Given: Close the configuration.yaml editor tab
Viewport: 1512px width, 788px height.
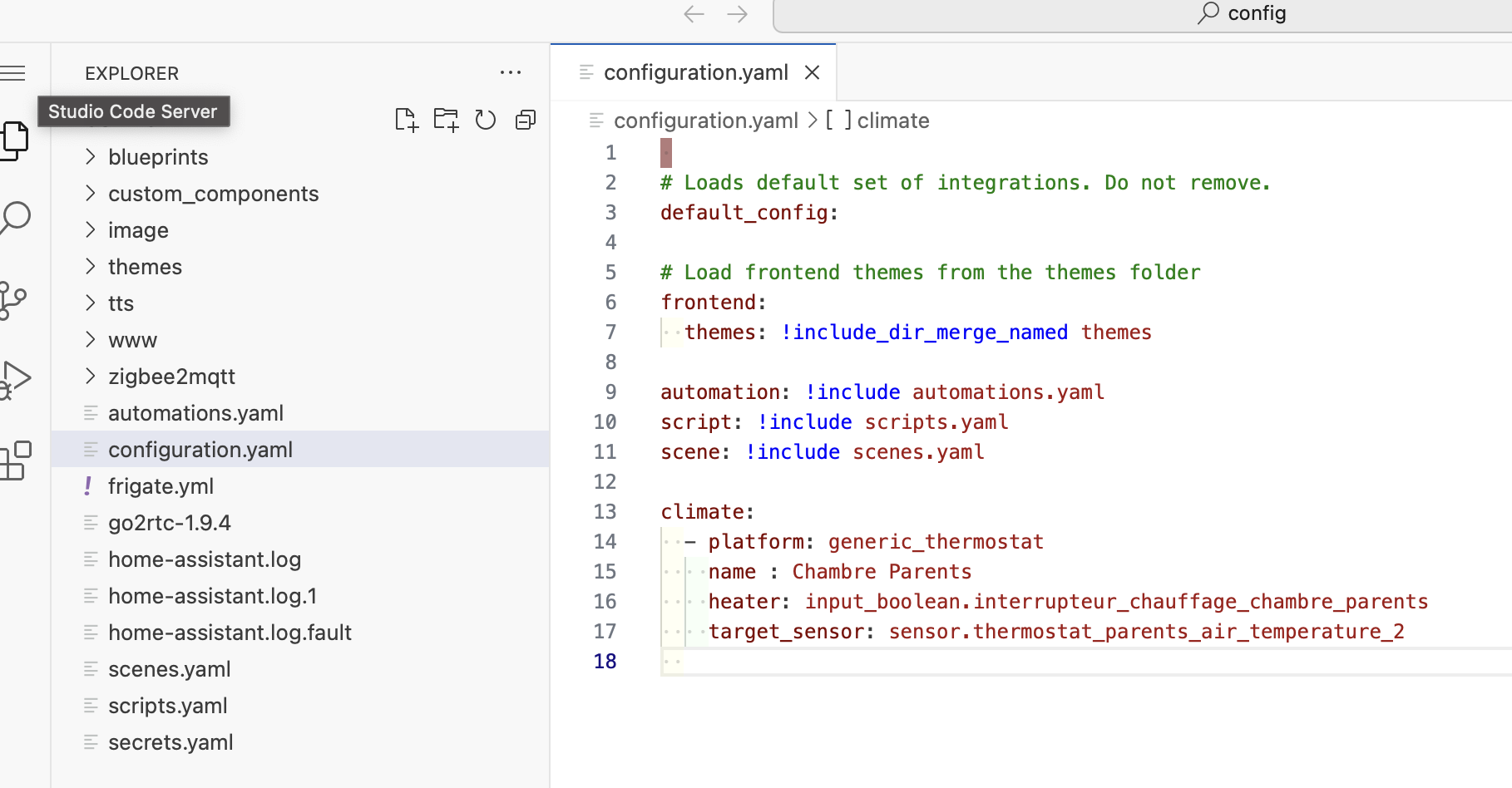Looking at the screenshot, I should pyautogui.click(x=813, y=73).
